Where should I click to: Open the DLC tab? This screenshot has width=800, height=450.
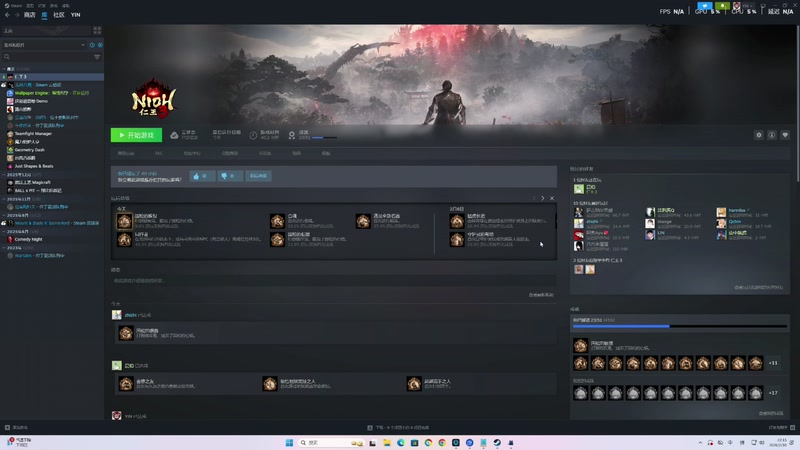click(159, 153)
